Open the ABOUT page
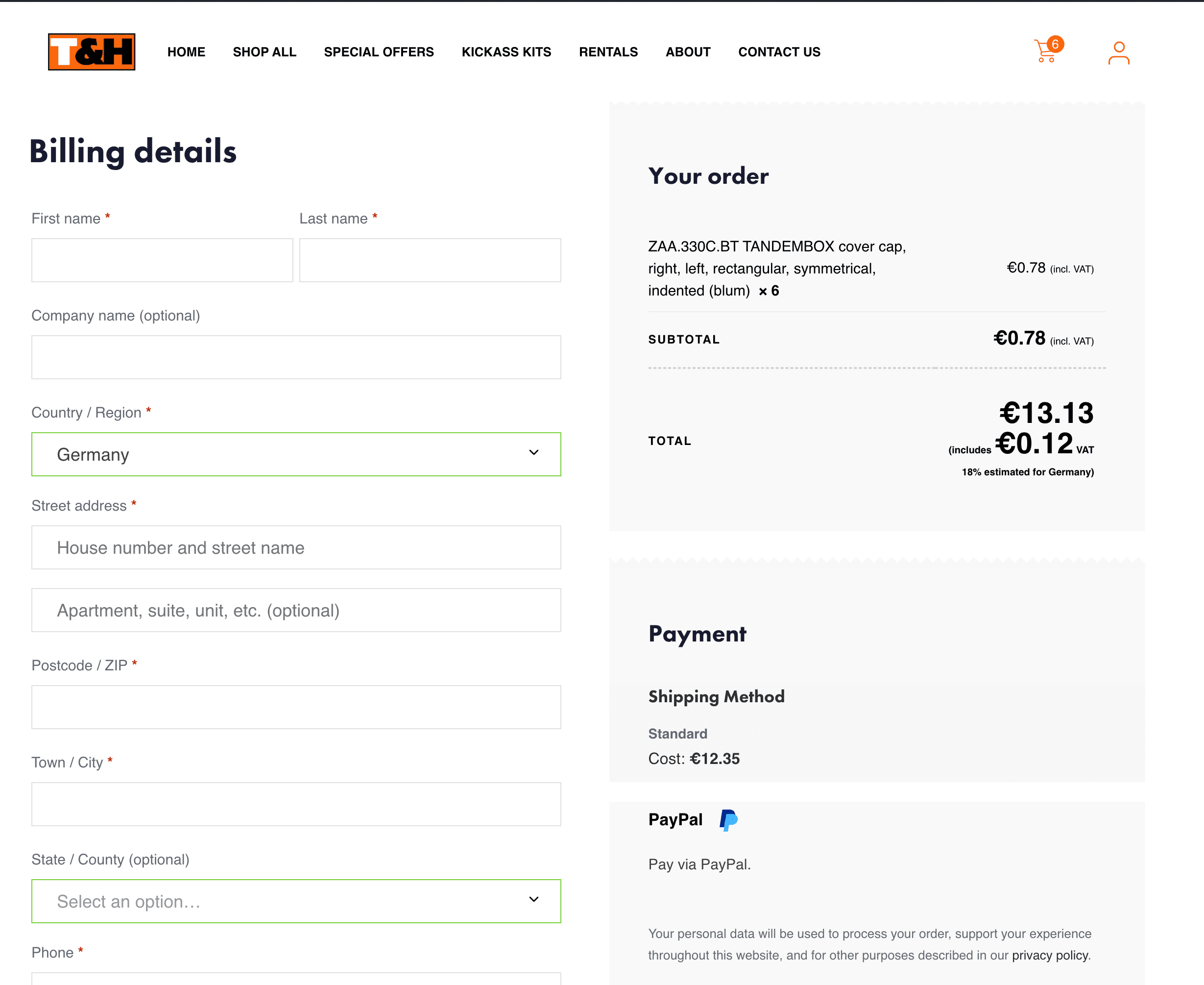The image size is (1204, 985). [688, 51]
